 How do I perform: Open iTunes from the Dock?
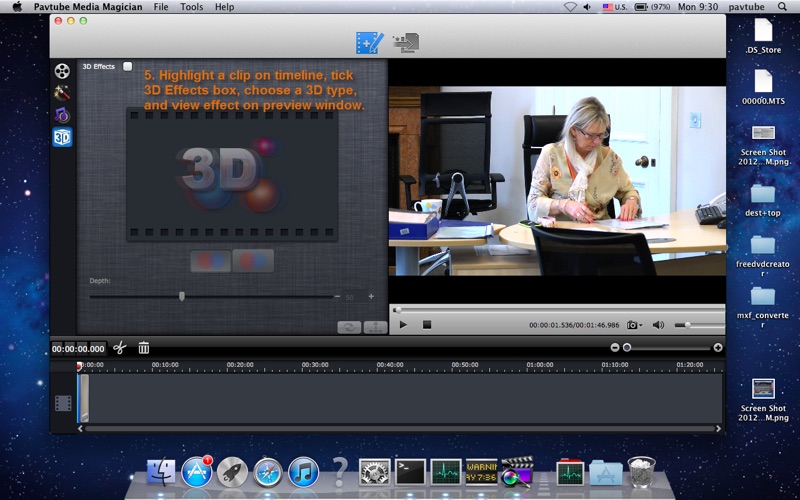click(x=304, y=472)
